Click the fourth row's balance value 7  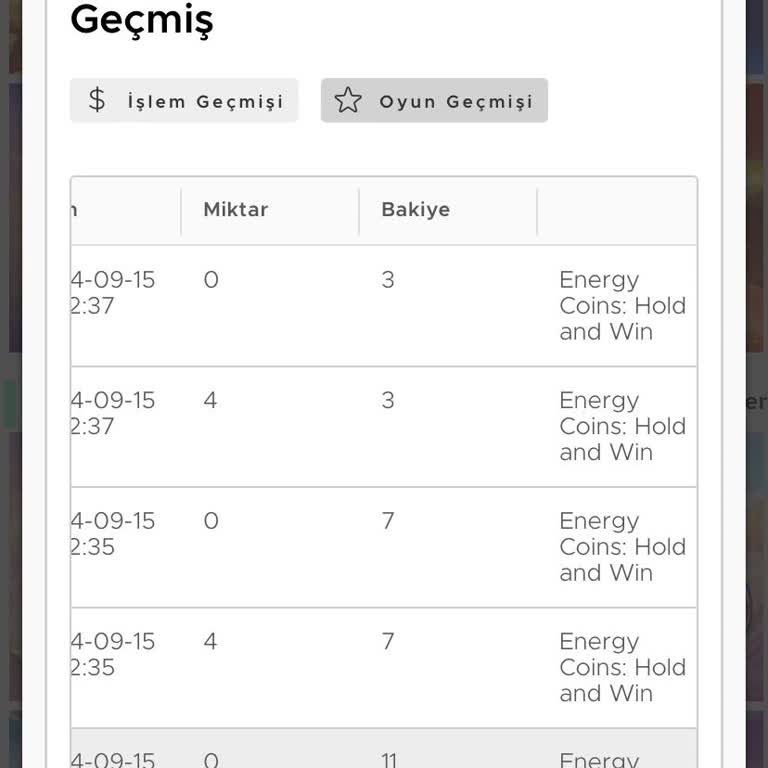[388, 641]
